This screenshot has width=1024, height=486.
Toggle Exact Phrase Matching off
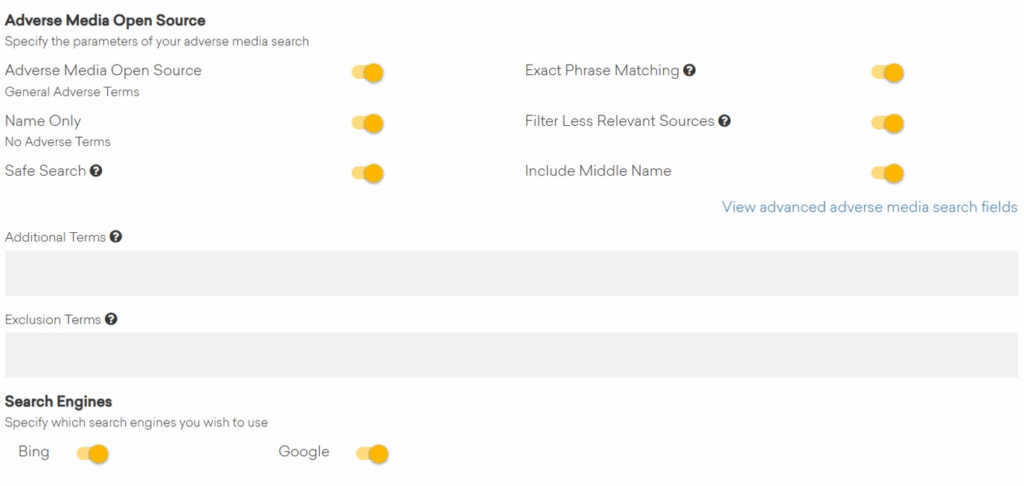[888, 73]
